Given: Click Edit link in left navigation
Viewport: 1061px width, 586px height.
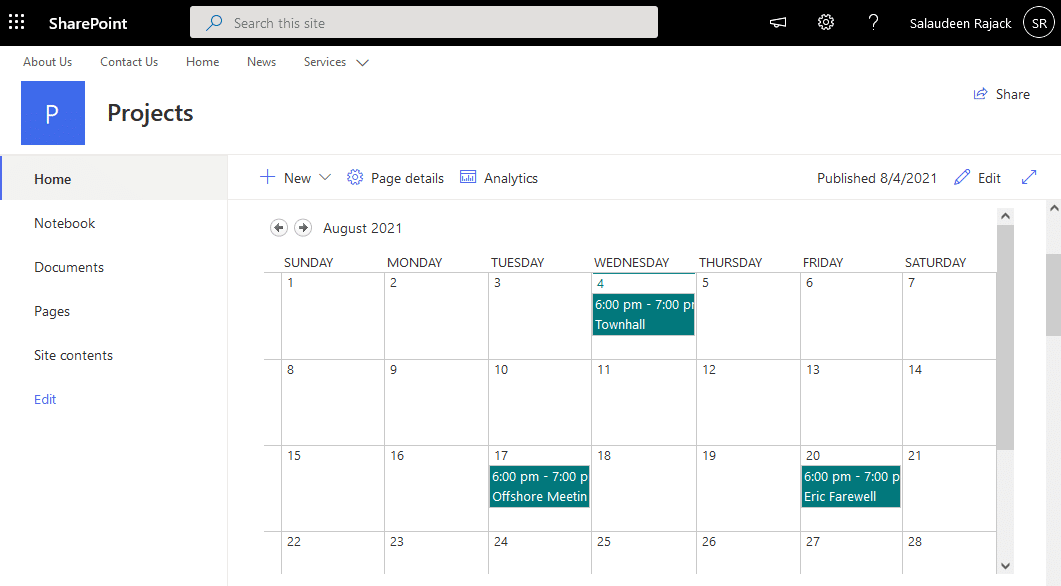Looking at the screenshot, I should 45,399.
